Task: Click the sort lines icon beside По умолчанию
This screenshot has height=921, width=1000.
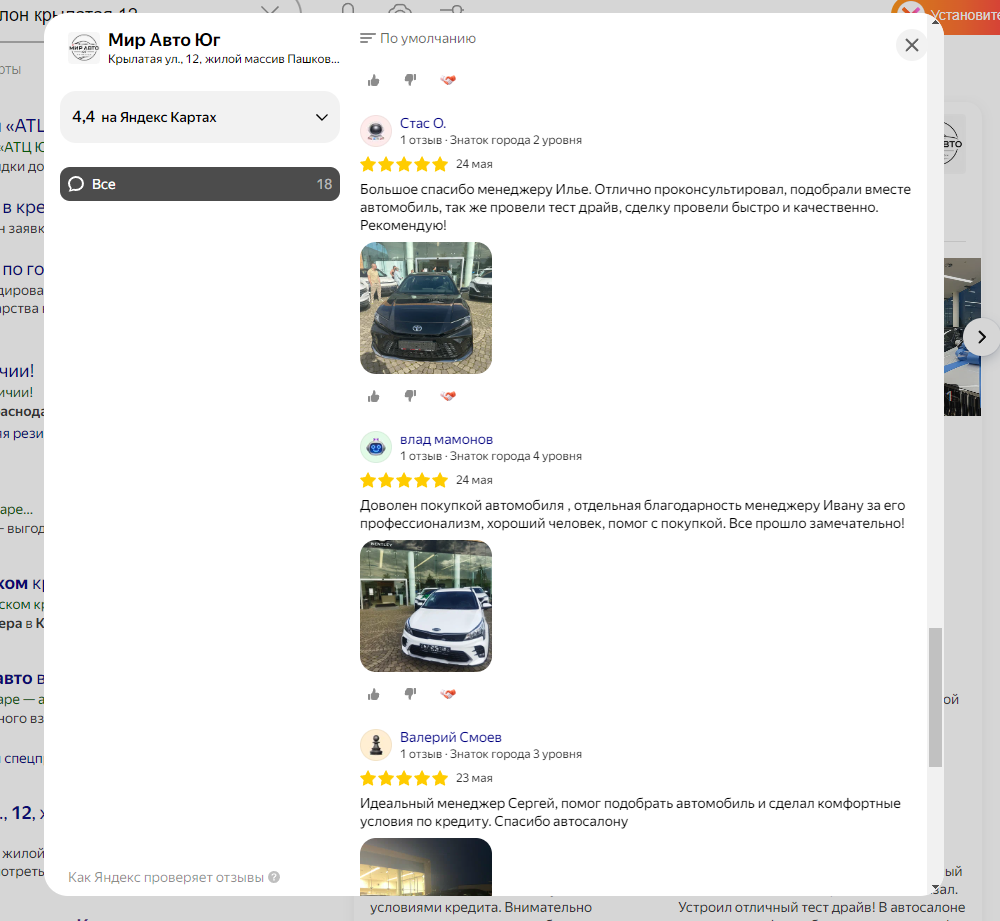Action: 367,38
